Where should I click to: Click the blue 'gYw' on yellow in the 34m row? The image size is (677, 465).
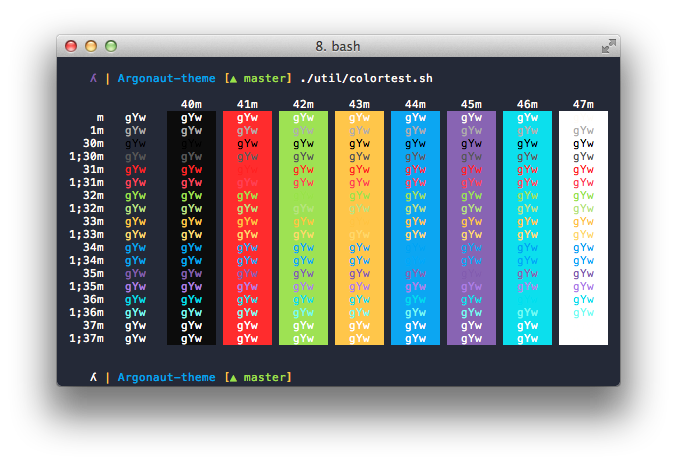point(359,248)
